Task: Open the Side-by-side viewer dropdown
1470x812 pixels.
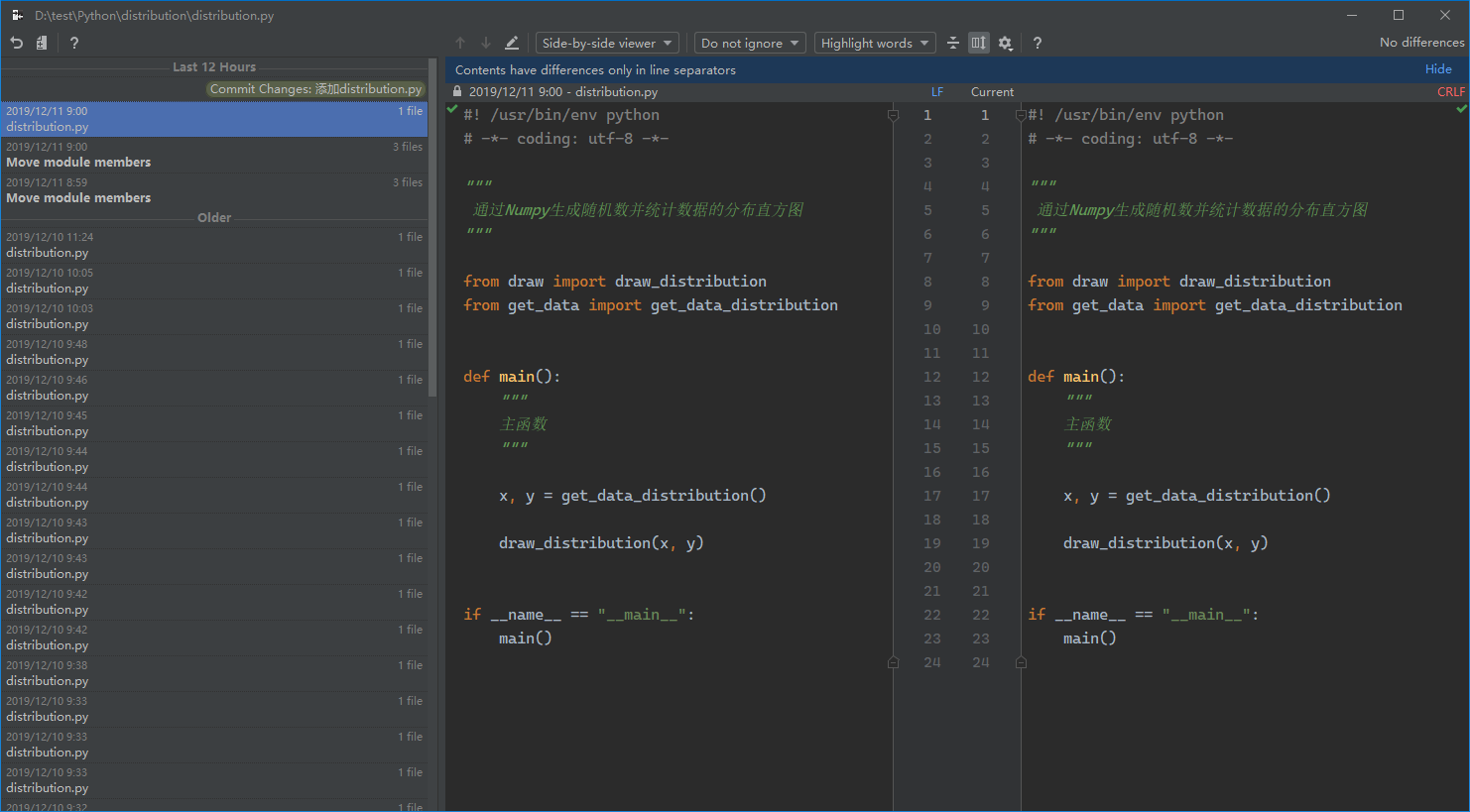Action: (x=607, y=43)
